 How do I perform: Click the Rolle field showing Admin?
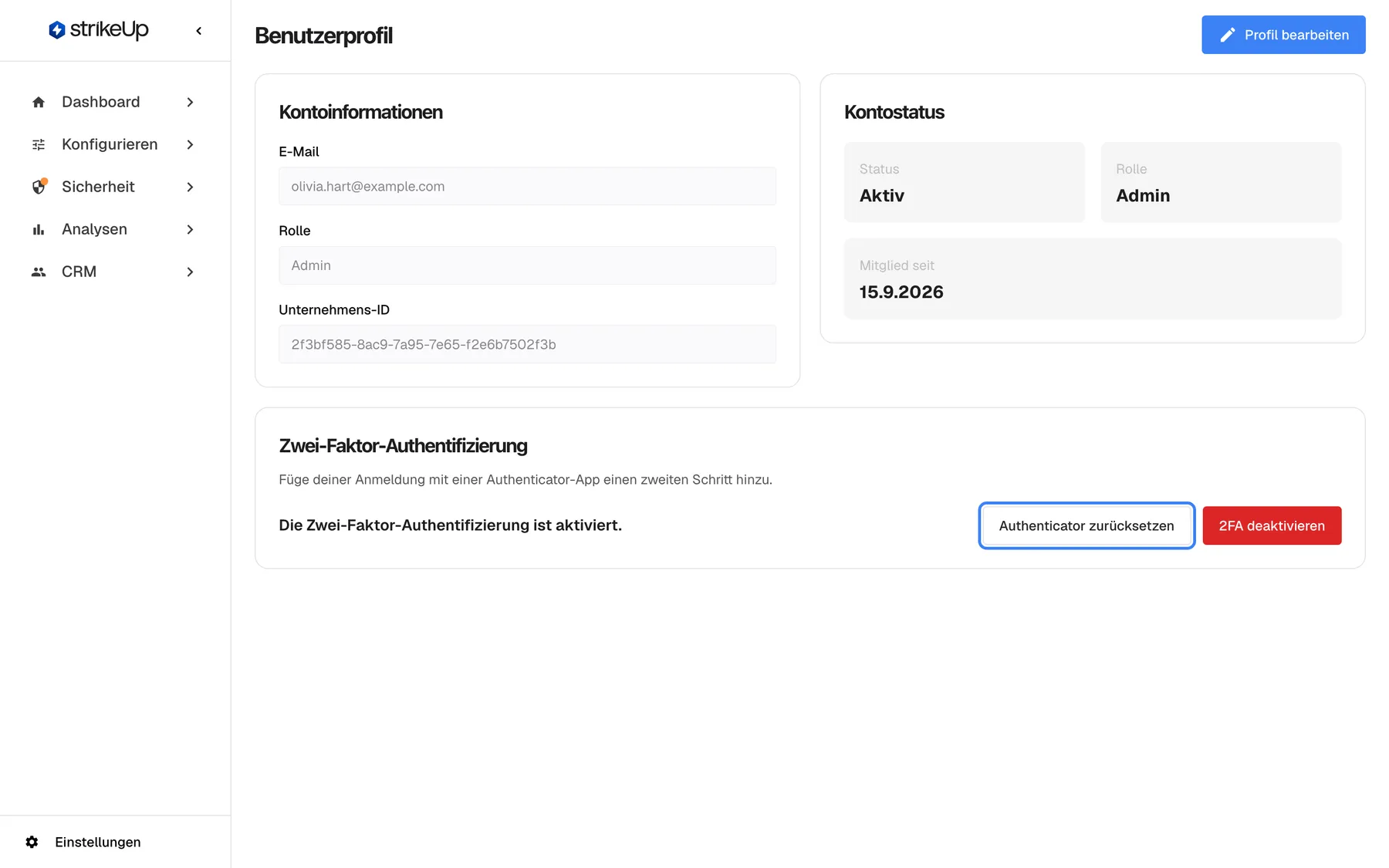527,265
